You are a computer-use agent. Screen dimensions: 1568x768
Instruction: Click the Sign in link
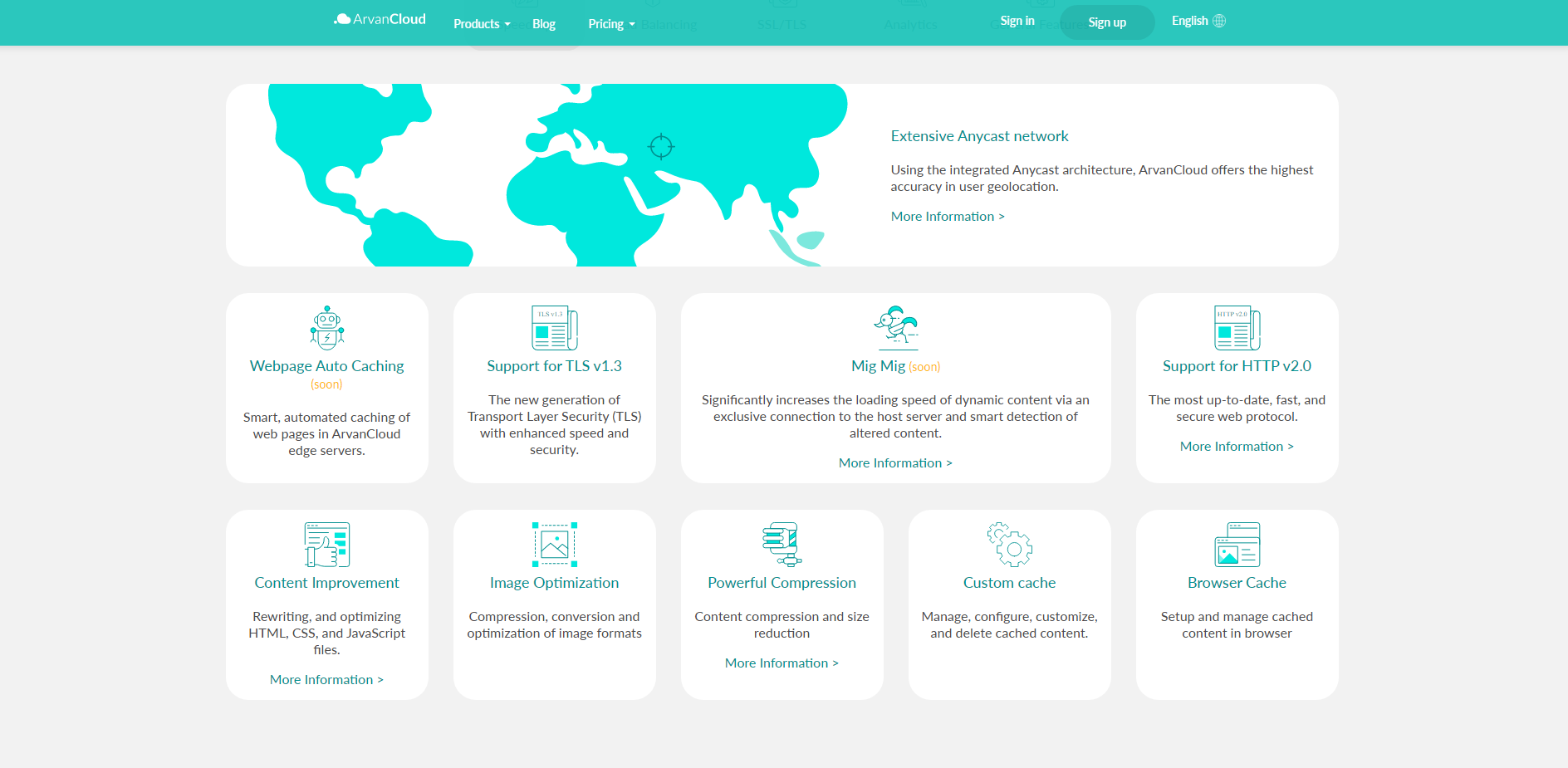[x=1017, y=21]
